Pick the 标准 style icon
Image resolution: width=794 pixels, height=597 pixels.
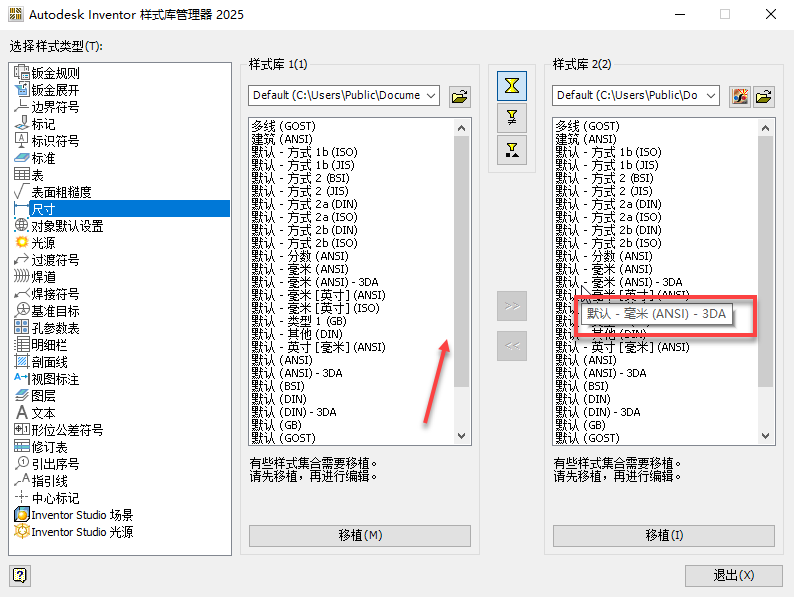[21, 157]
